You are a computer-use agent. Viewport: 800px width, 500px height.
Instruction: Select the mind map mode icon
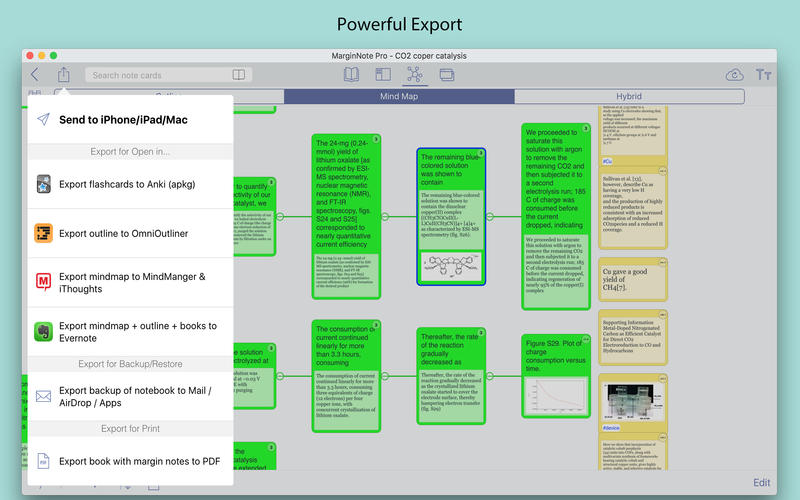click(x=415, y=75)
